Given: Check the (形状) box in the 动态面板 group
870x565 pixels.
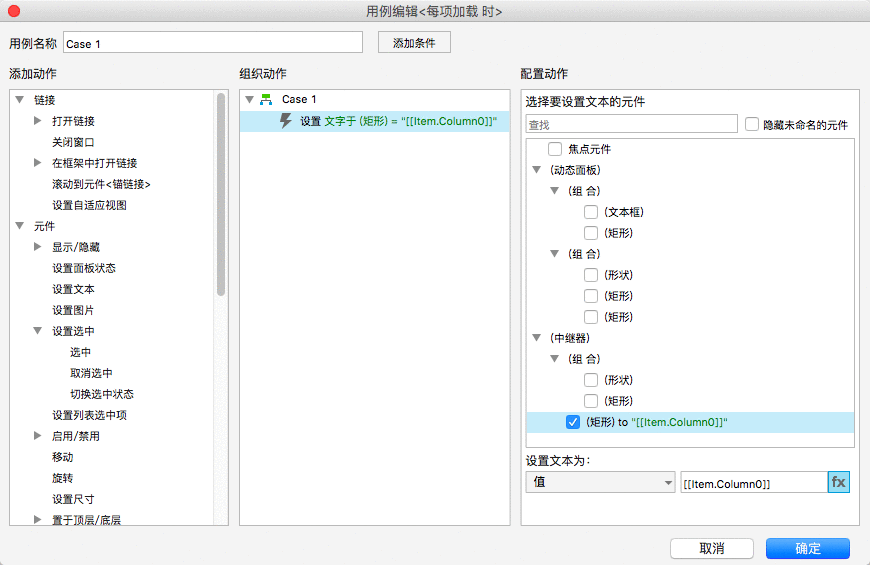Looking at the screenshot, I should pos(591,275).
